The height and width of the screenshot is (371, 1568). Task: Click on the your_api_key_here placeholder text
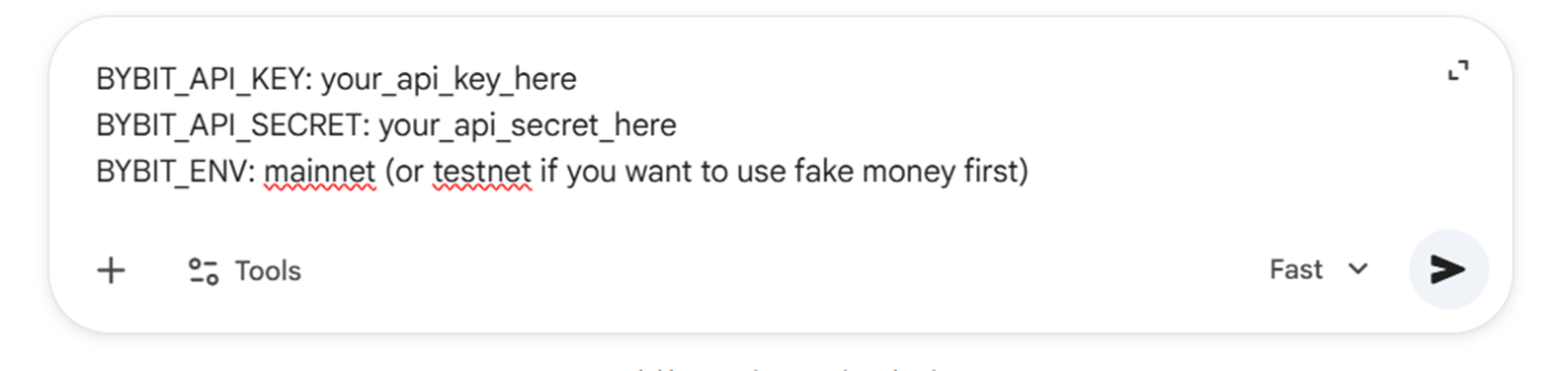tap(449, 79)
